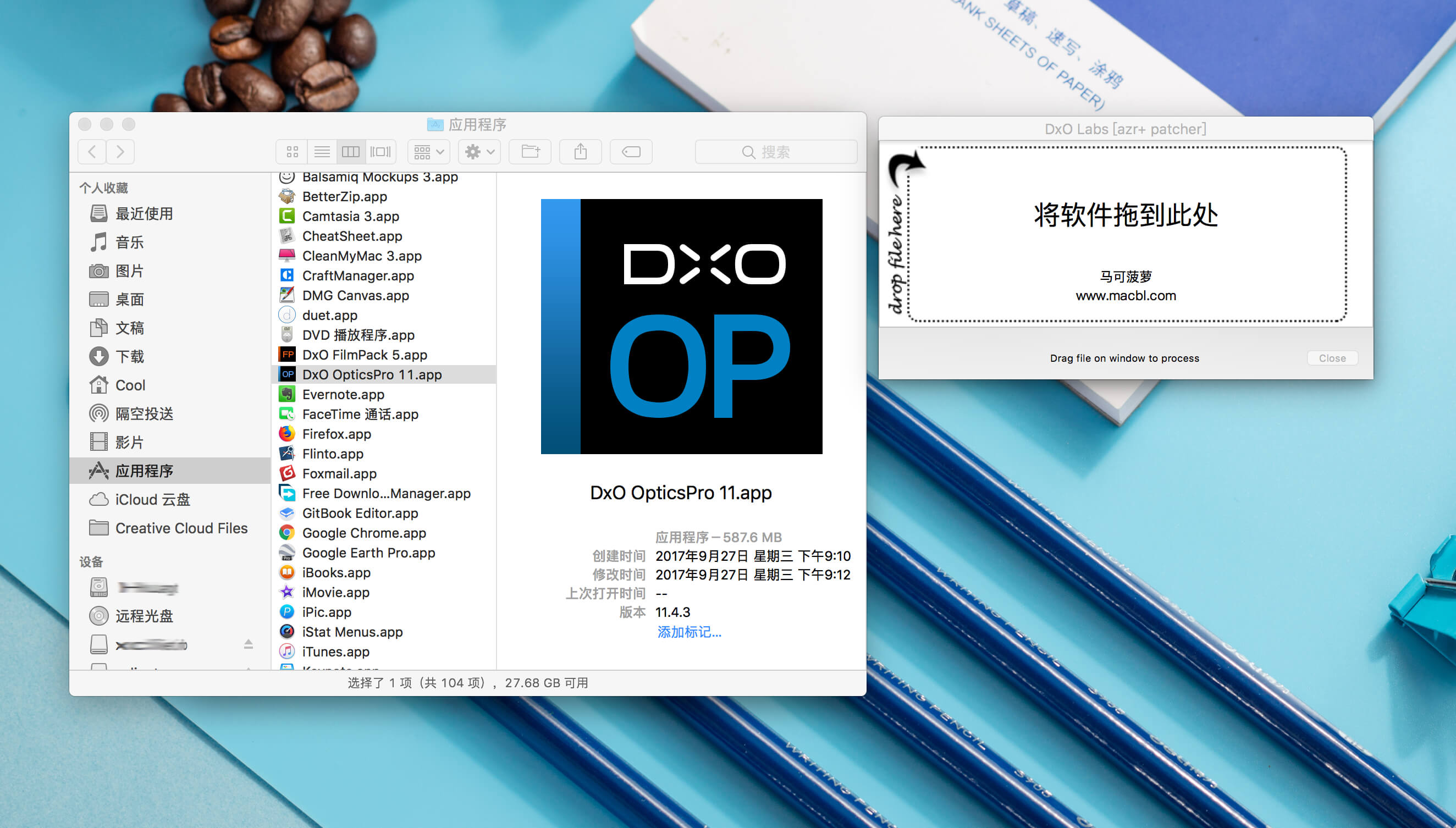Image resolution: width=1456 pixels, height=828 pixels.
Task: Select DxO FilmPack 5.app
Action: [384, 355]
